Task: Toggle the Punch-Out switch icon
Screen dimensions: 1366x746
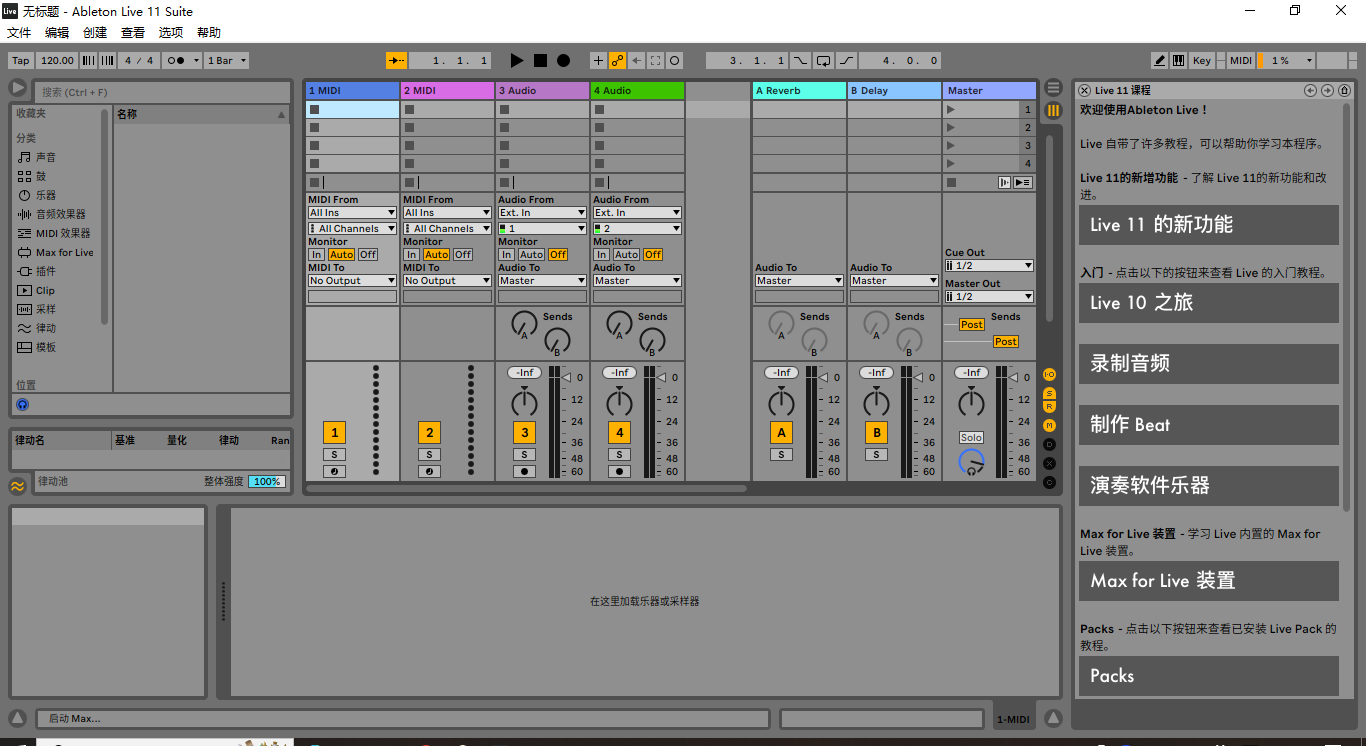Action: click(x=846, y=61)
